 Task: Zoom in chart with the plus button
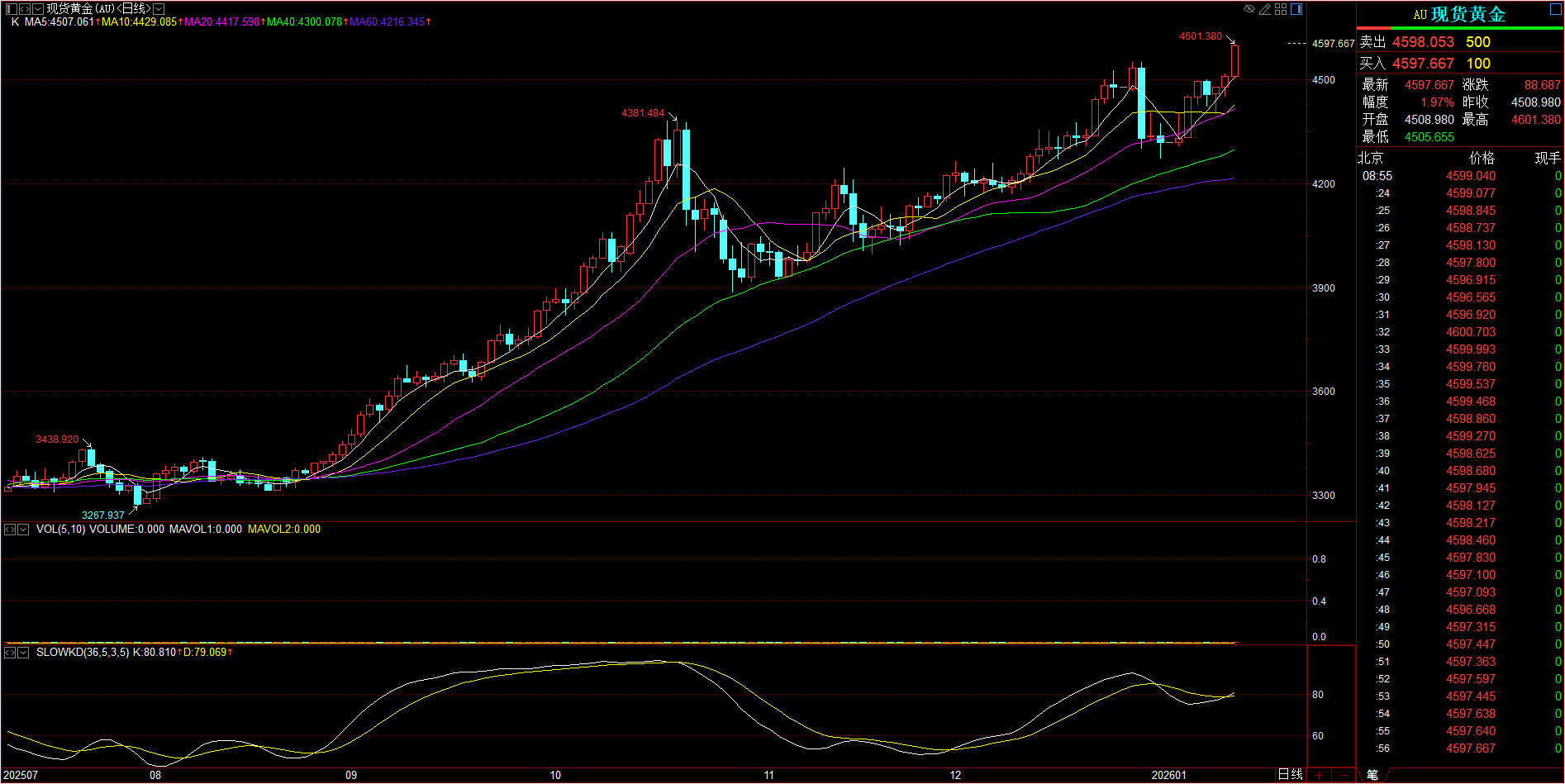(1319, 775)
